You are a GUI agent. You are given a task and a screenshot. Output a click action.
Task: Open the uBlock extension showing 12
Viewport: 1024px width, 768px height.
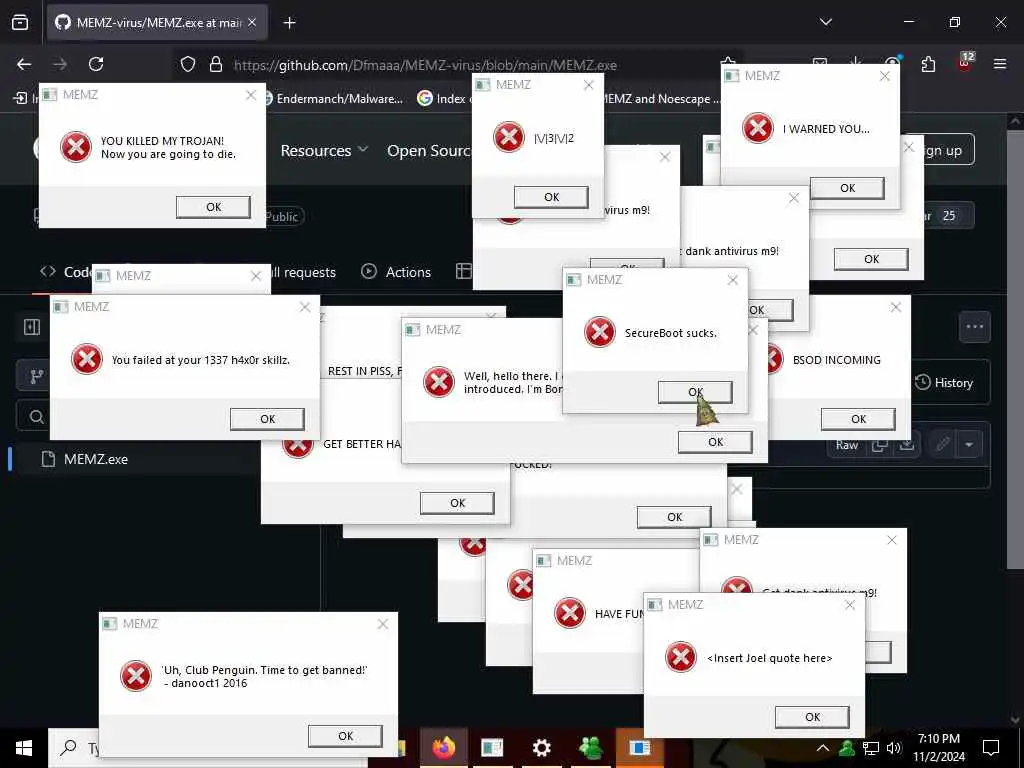pyautogui.click(x=965, y=63)
